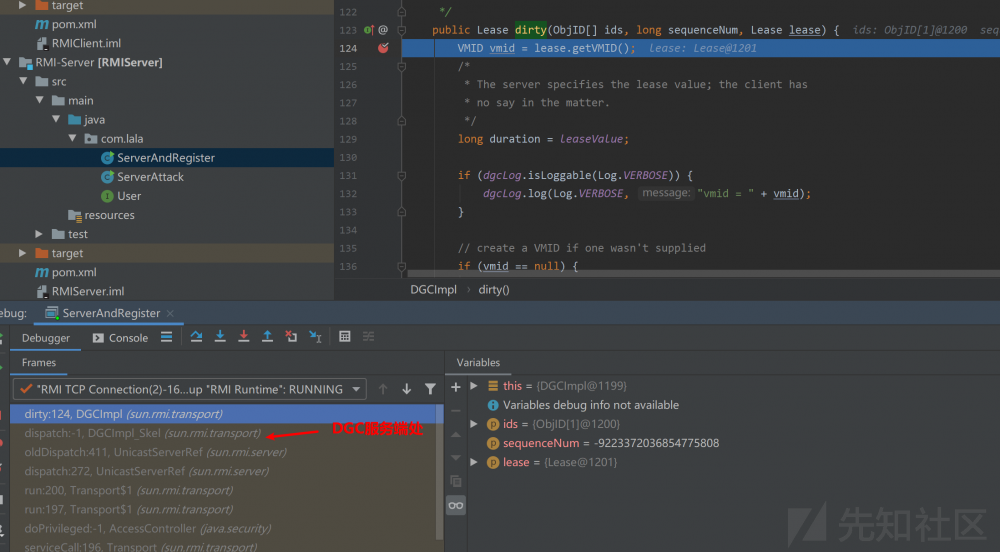Screen dimensions: 1000x552
Task: Collapse the com.lala package in project tree
Action: [x=73, y=139]
